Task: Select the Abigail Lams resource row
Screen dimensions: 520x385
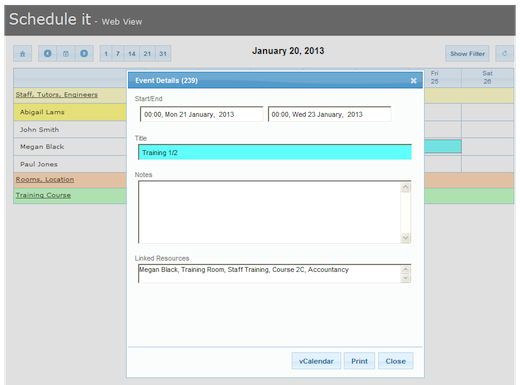Action: click(70, 112)
